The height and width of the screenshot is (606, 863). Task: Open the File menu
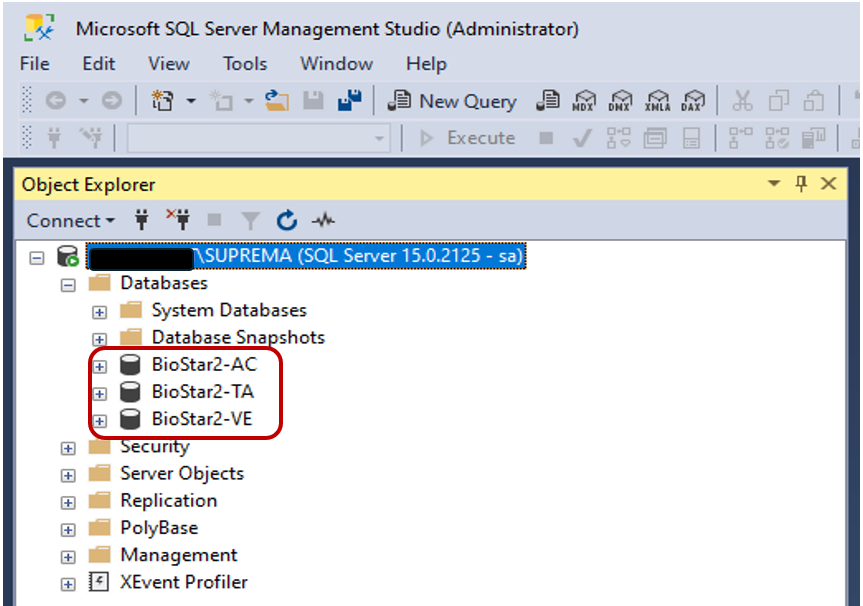tap(35, 64)
